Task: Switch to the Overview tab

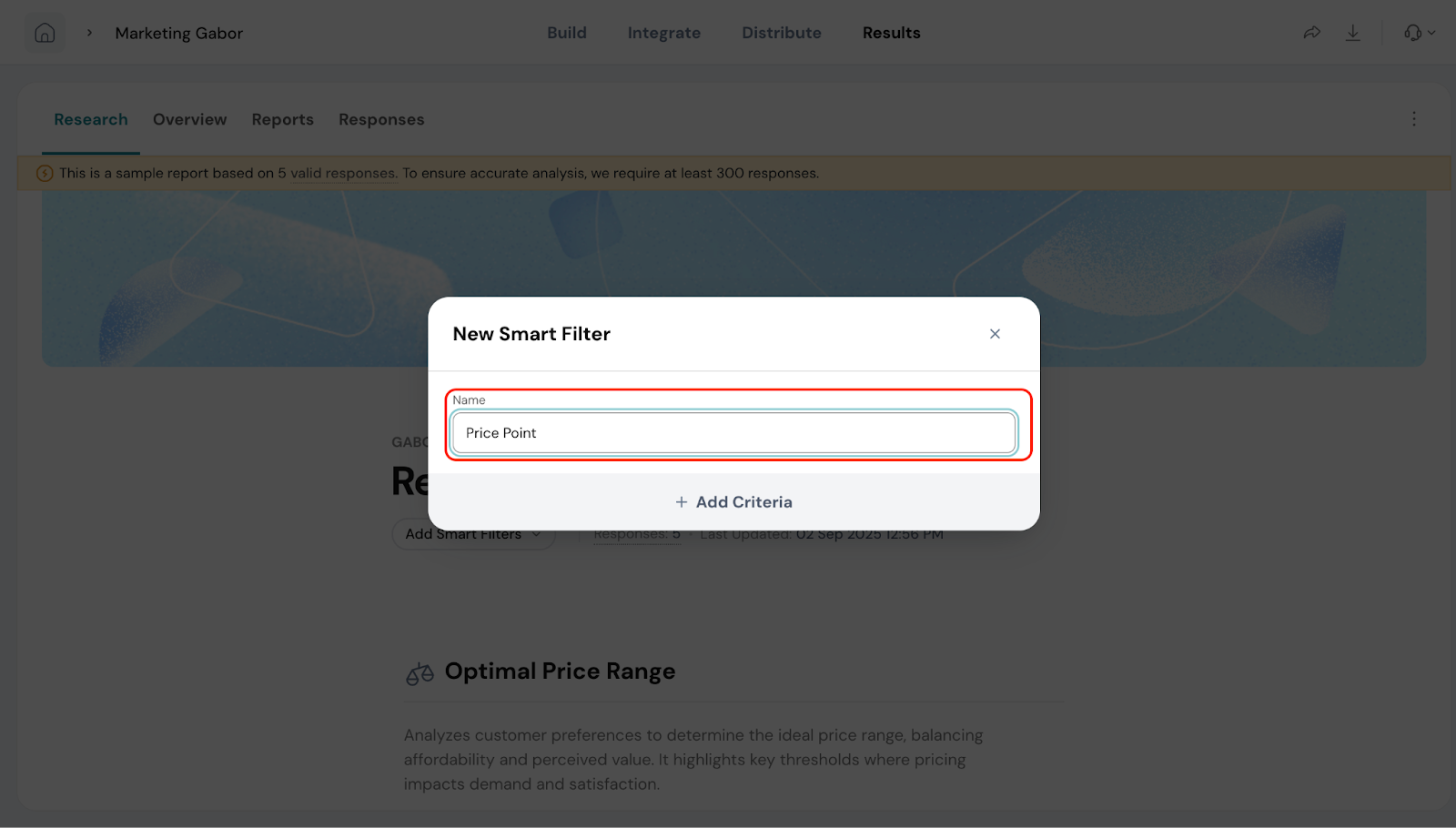Action: pyautogui.click(x=189, y=119)
